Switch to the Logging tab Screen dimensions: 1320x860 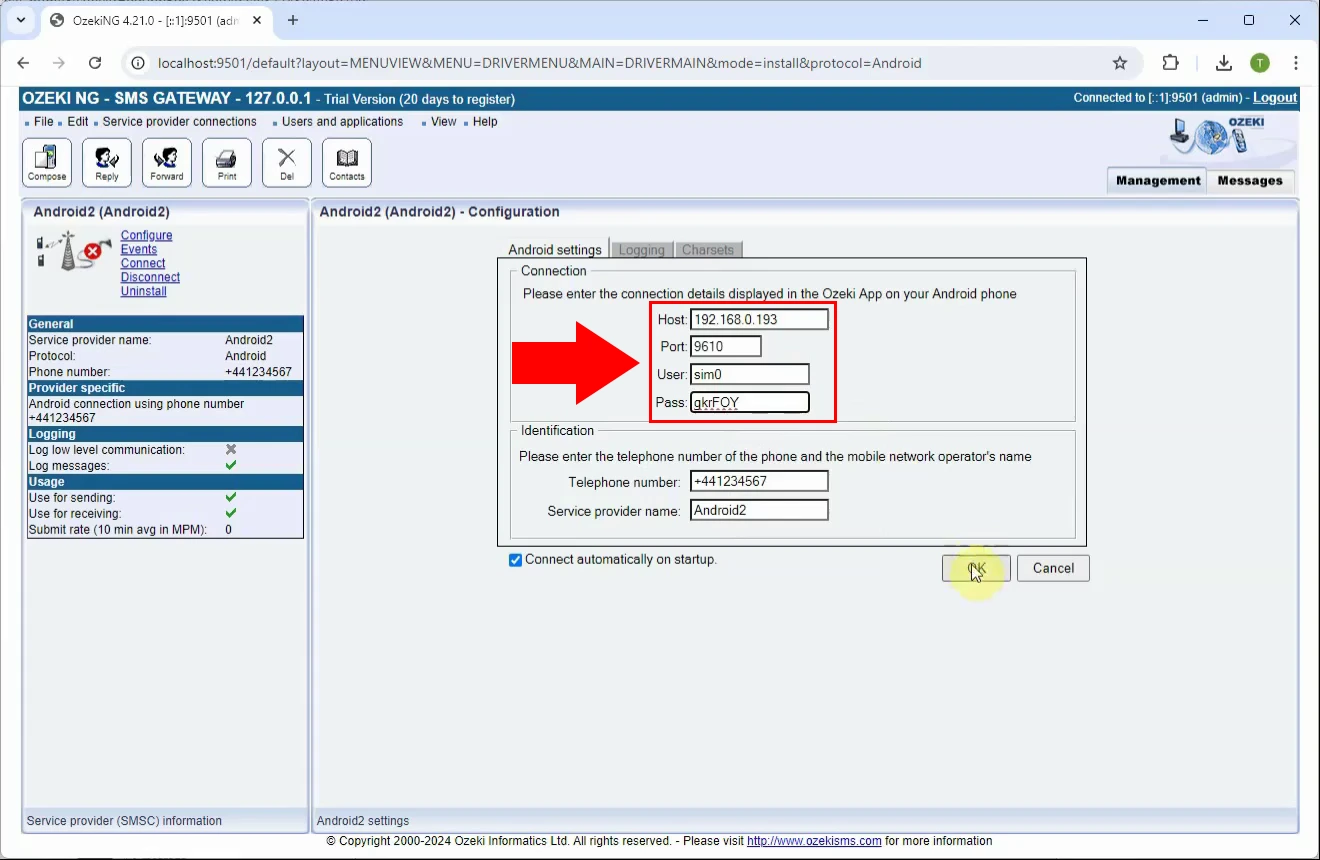(x=642, y=250)
